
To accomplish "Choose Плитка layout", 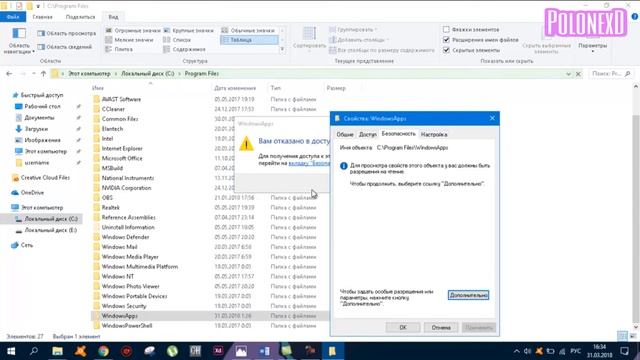I will coord(119,49).
